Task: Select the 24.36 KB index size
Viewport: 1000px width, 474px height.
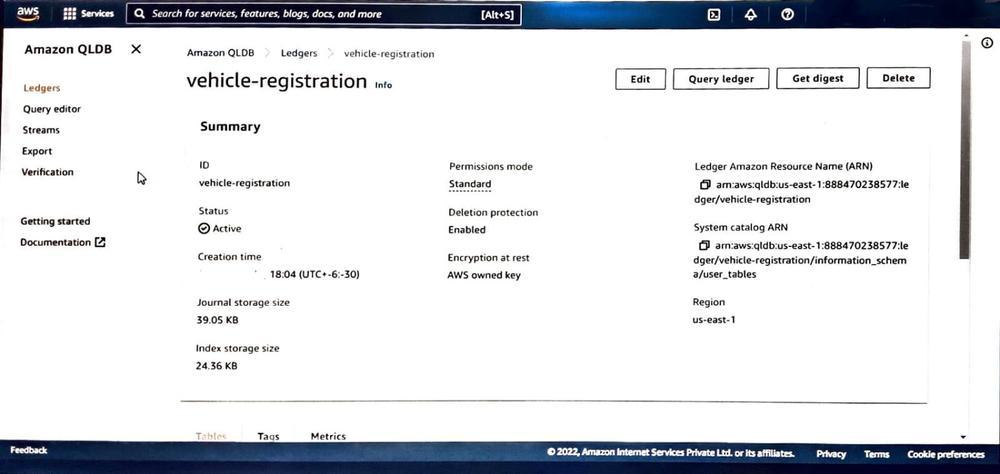Action: point(216,366)
